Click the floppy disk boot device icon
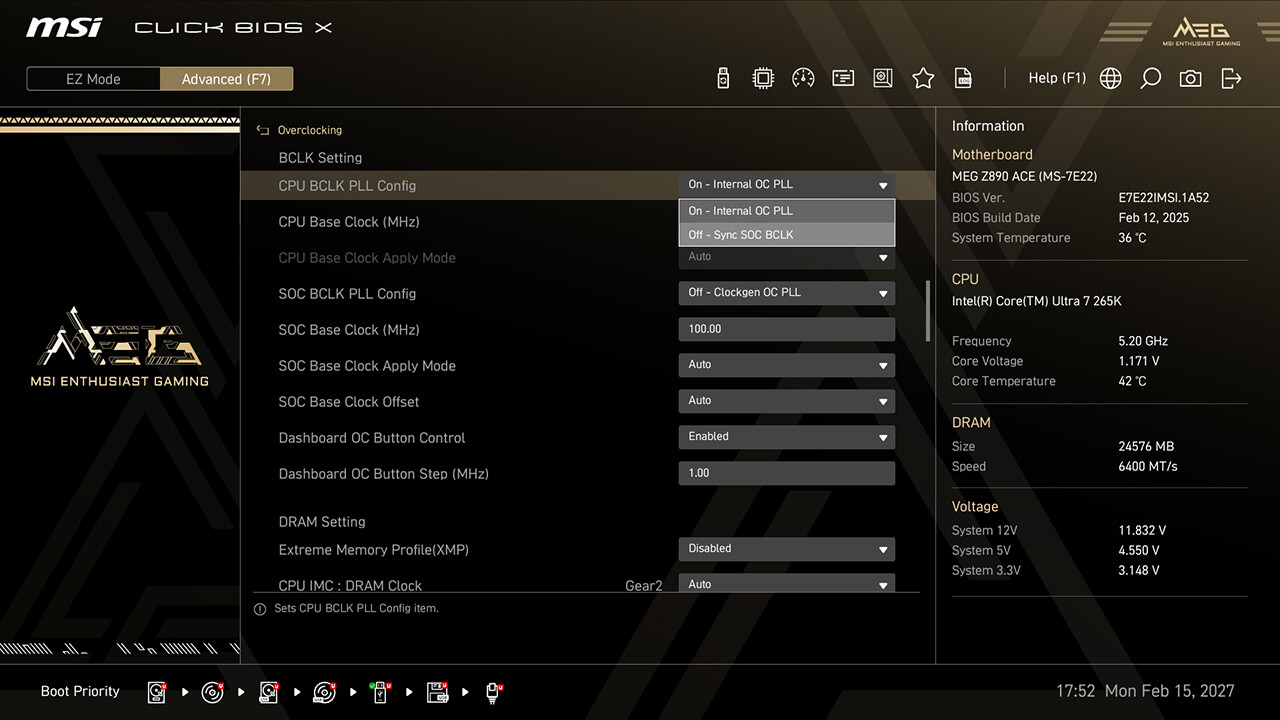Screen dimensions: 1280x720 [437, 692]
